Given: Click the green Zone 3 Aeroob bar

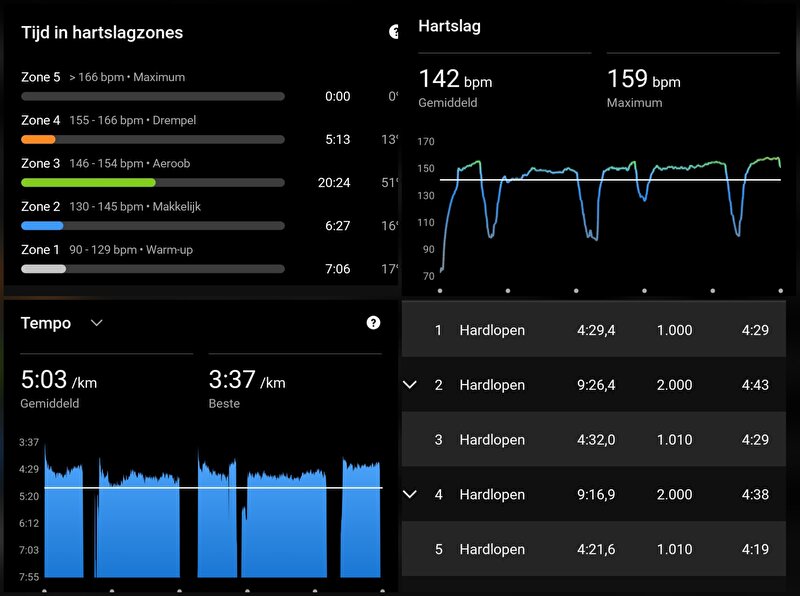Looking at the screenshot, I should (88, 183).
